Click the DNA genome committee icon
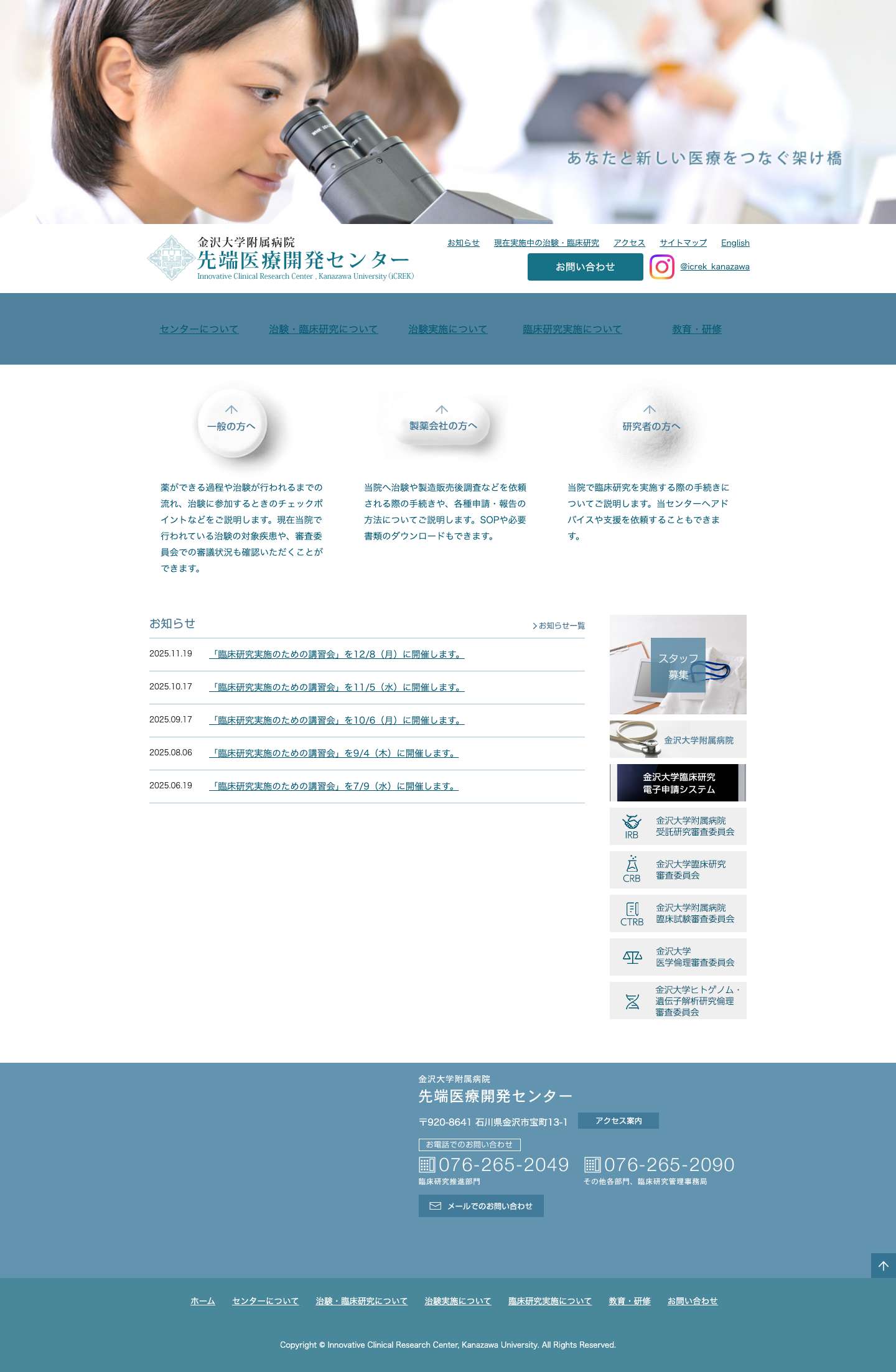The height and width of the screenshot is (1372, 896). [632, 1001]
